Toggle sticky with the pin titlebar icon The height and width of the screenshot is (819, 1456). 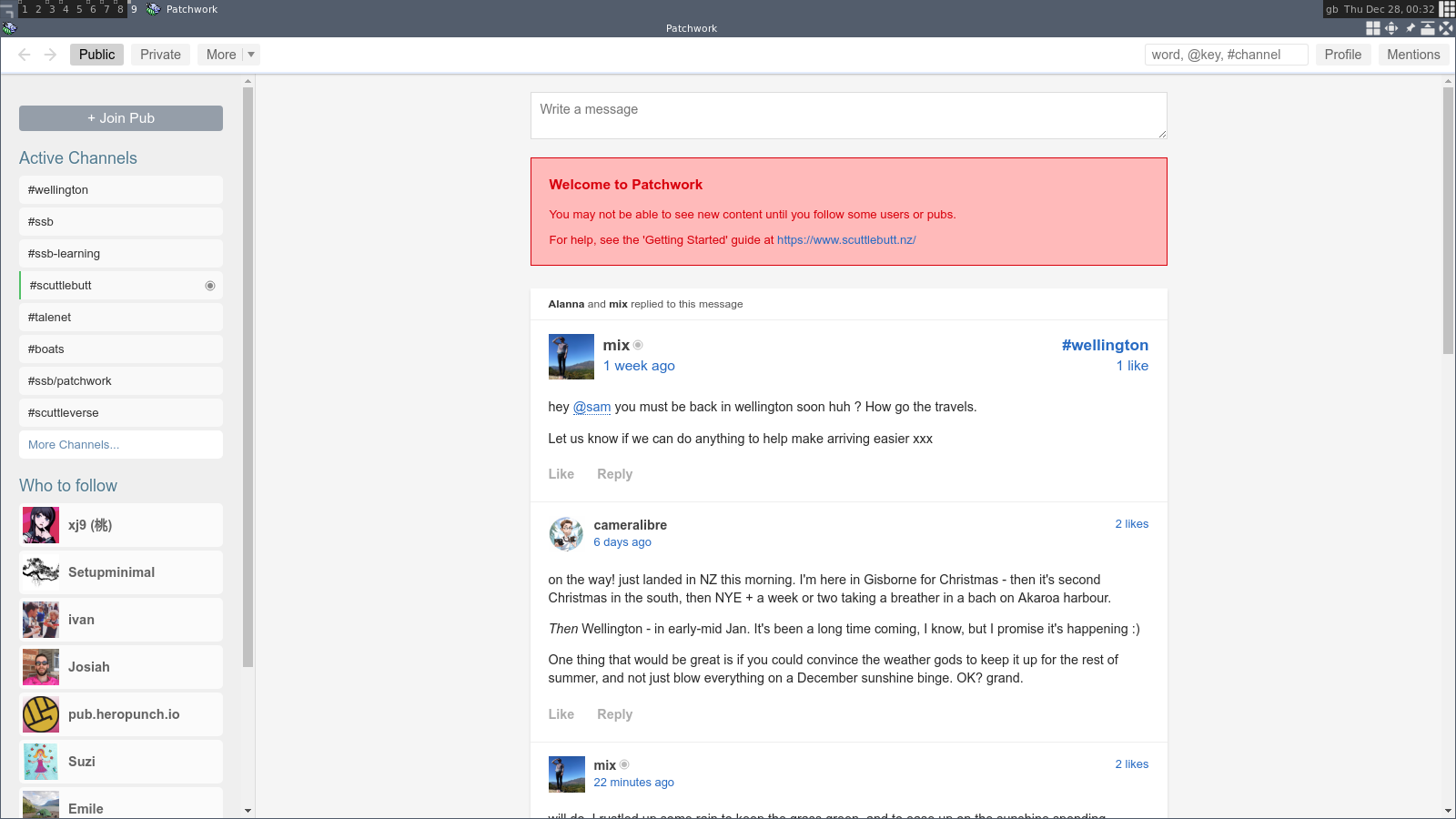1410,28
